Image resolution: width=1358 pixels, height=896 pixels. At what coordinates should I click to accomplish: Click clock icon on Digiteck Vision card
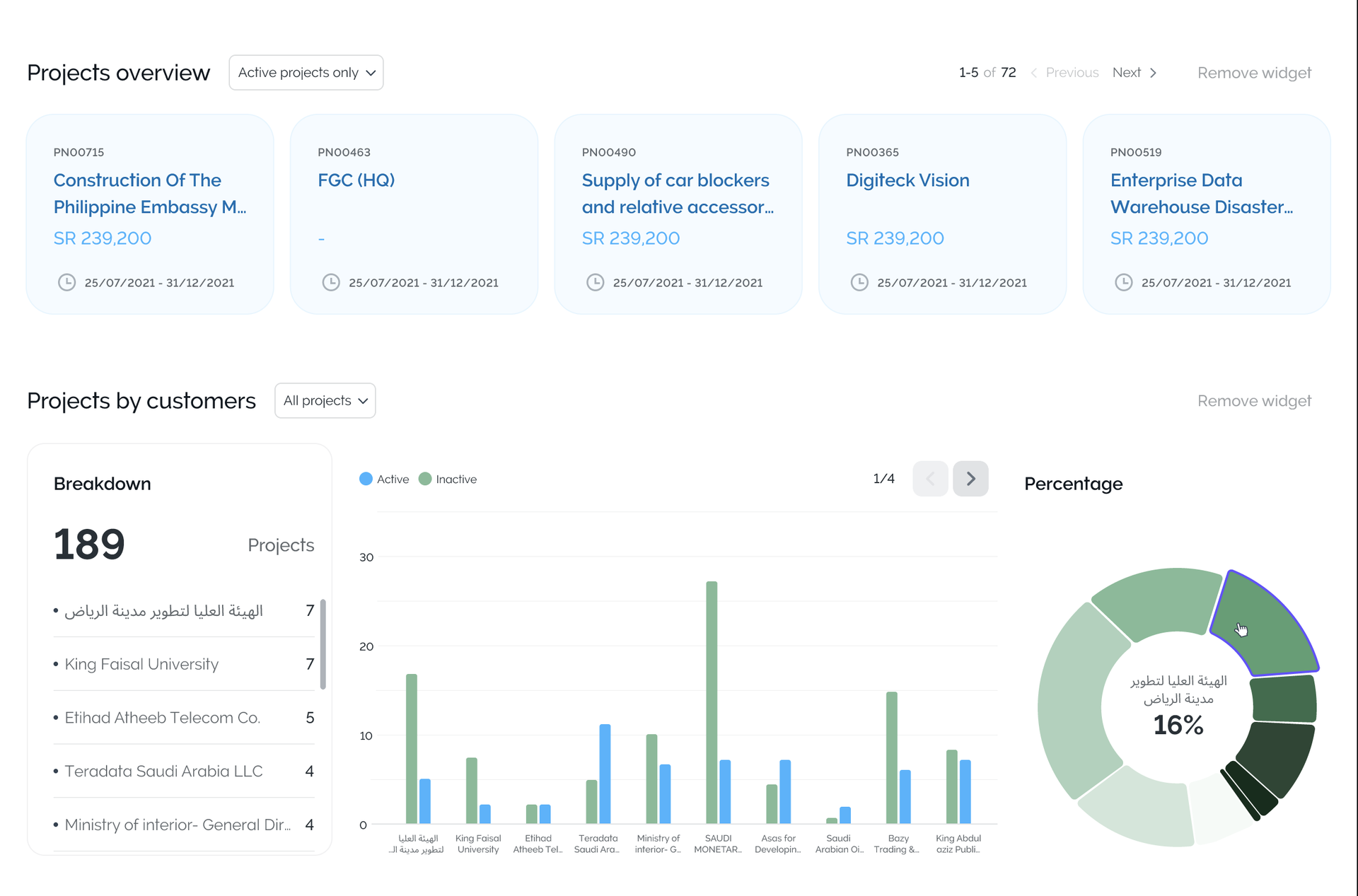pyautogui.click(x=859, y=282)
